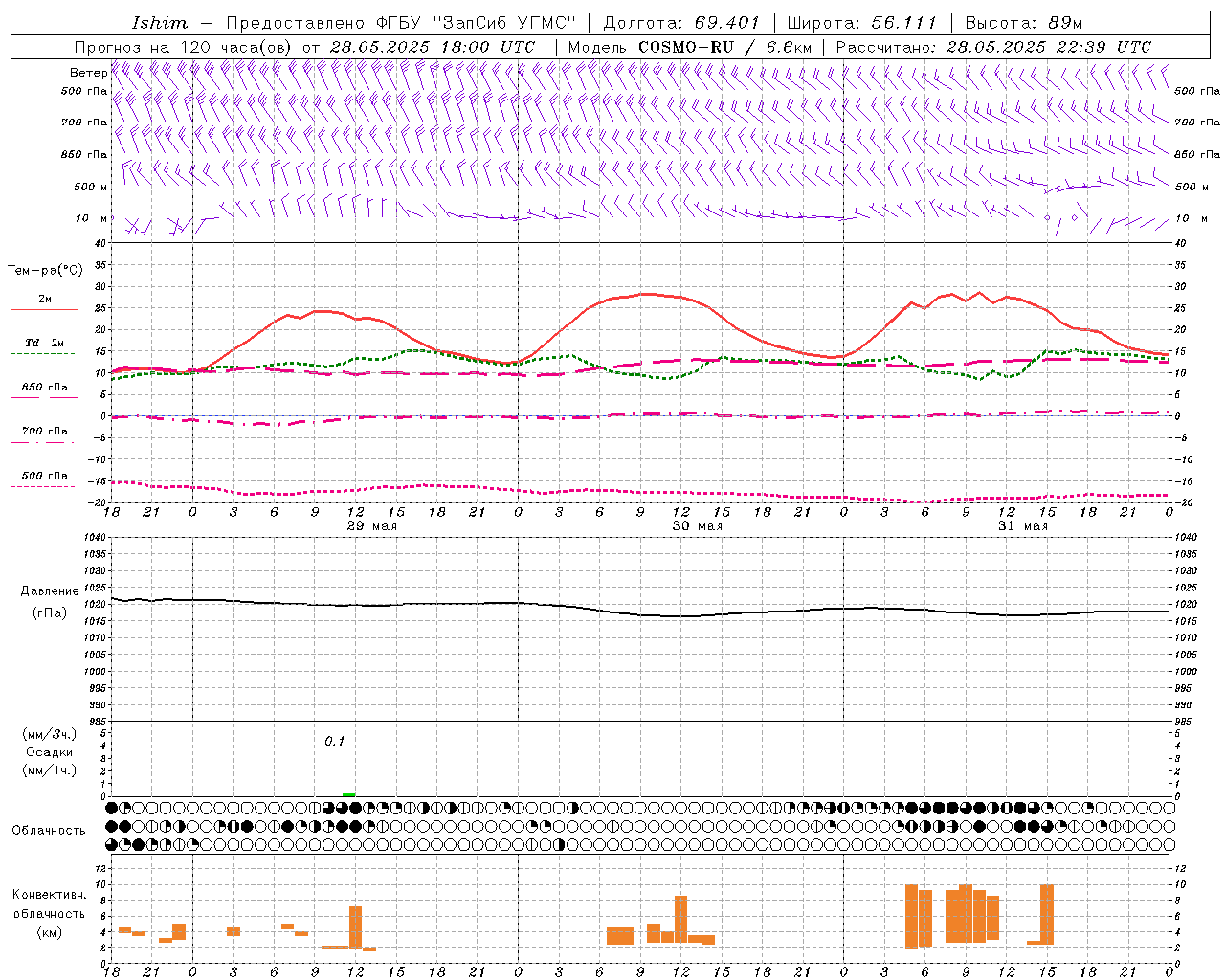Click the "30 мая" date label
Image resolution: width=1225 pixels, height=980 pixels.
click(697, 526)
